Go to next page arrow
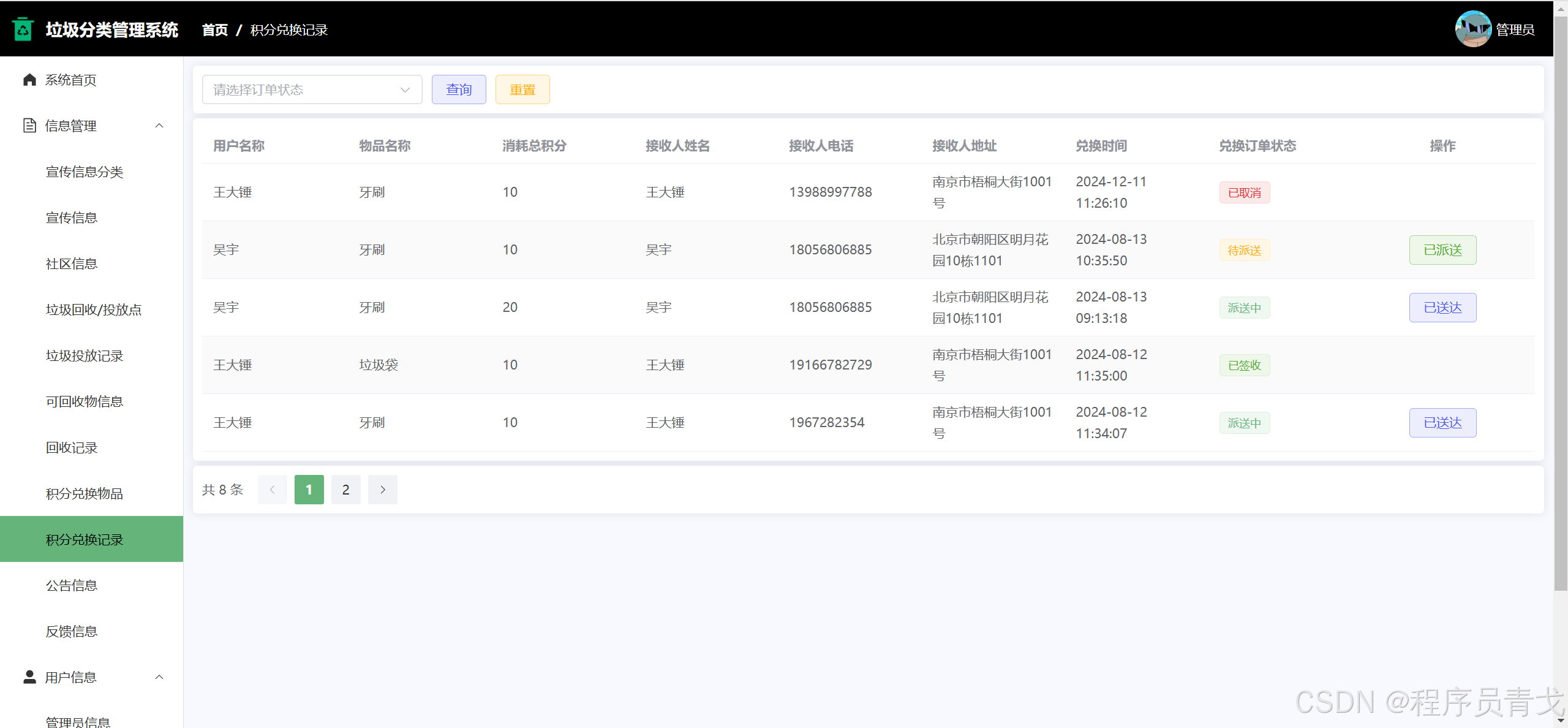Screen dimensions: 1568x728 (383, 490)
